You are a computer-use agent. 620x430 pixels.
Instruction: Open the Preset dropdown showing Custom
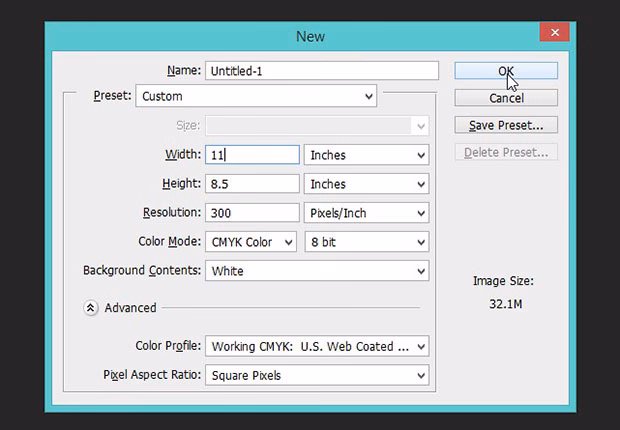(256, 97)
